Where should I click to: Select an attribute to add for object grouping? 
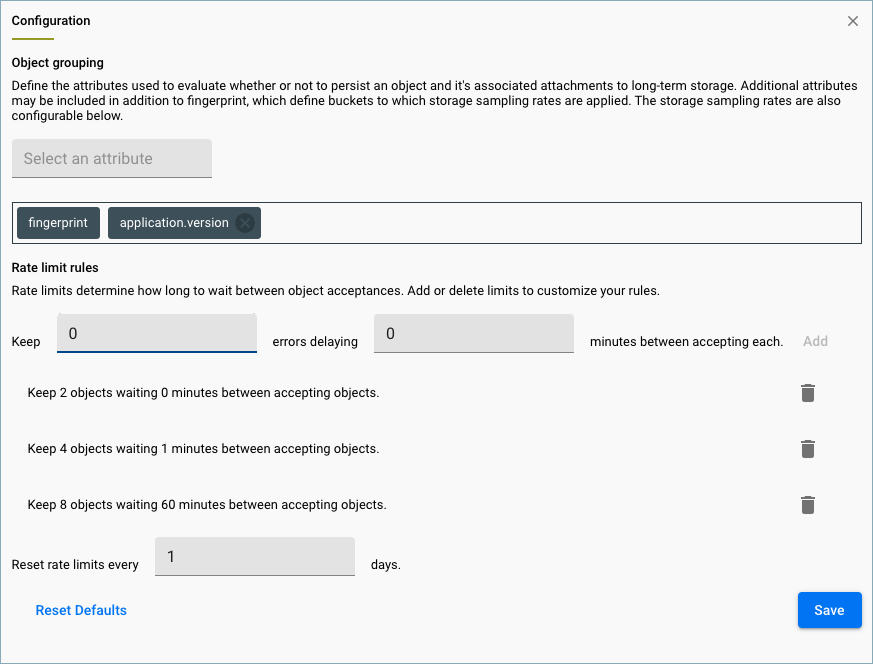[111, 158]
